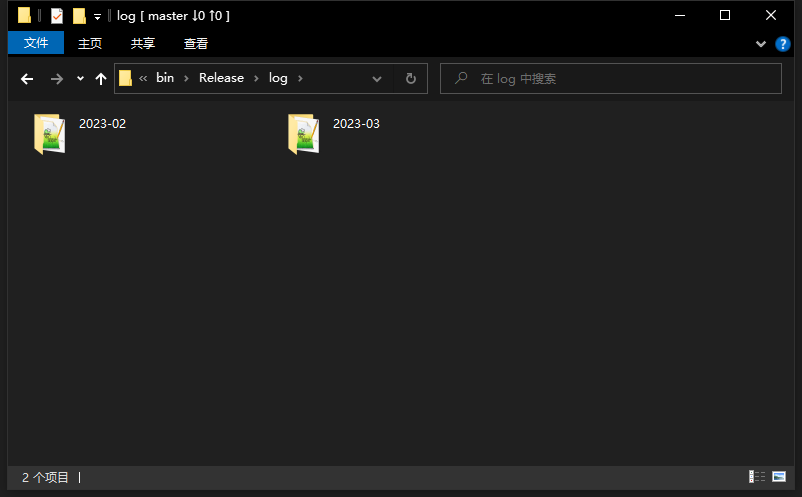The image size is (802, 497).
Task: Click the Help question mark icon
Action: pyautogui.click(x=782, y=44)
